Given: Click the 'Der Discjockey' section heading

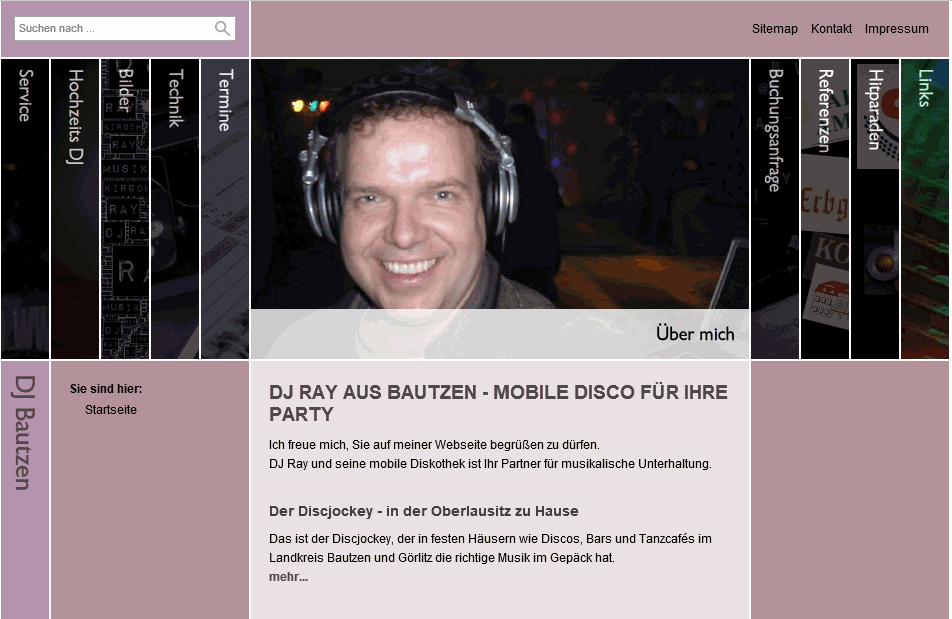Looking at the screenshot, I should pyautogui.click(x=423, y=511).
